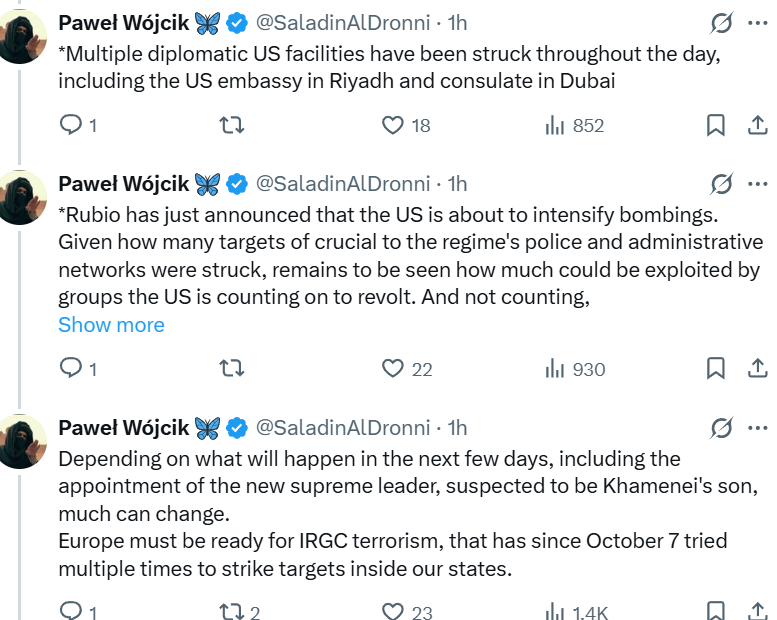Open Grok icon on first tweet

(x=720, y=20)
